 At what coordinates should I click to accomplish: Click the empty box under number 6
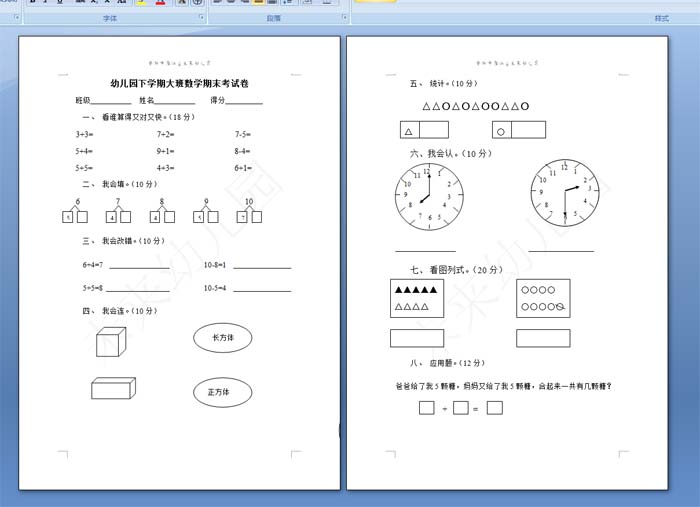pos(82,217)
